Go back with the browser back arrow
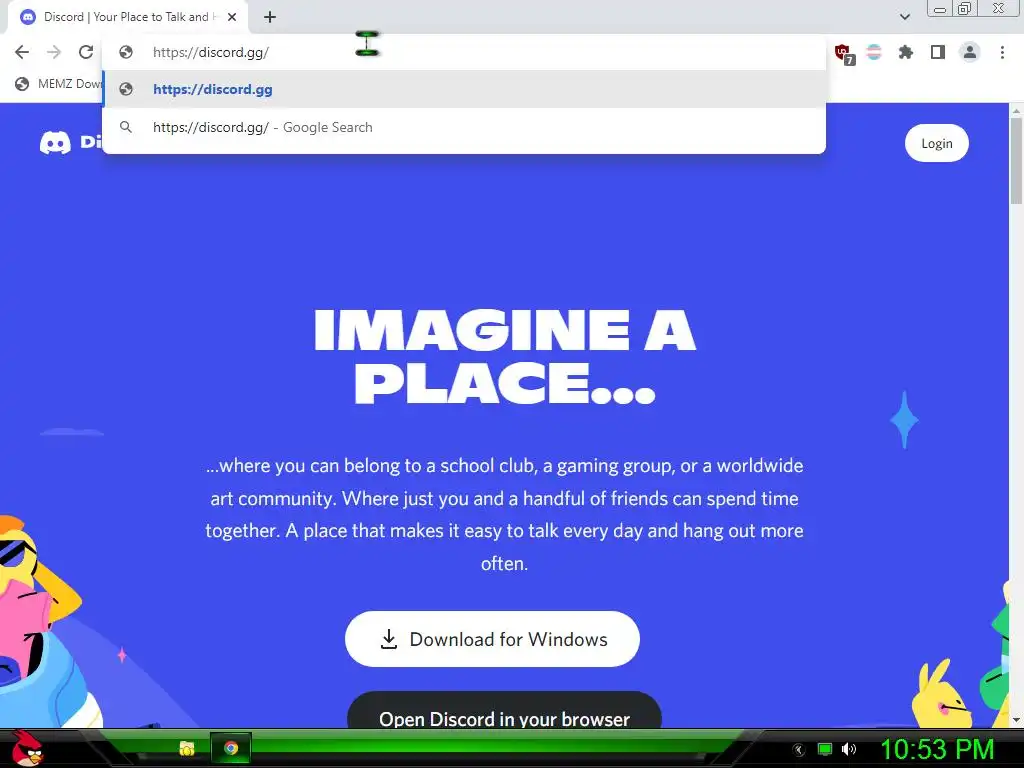1024x768 pixels. (22, 52)
